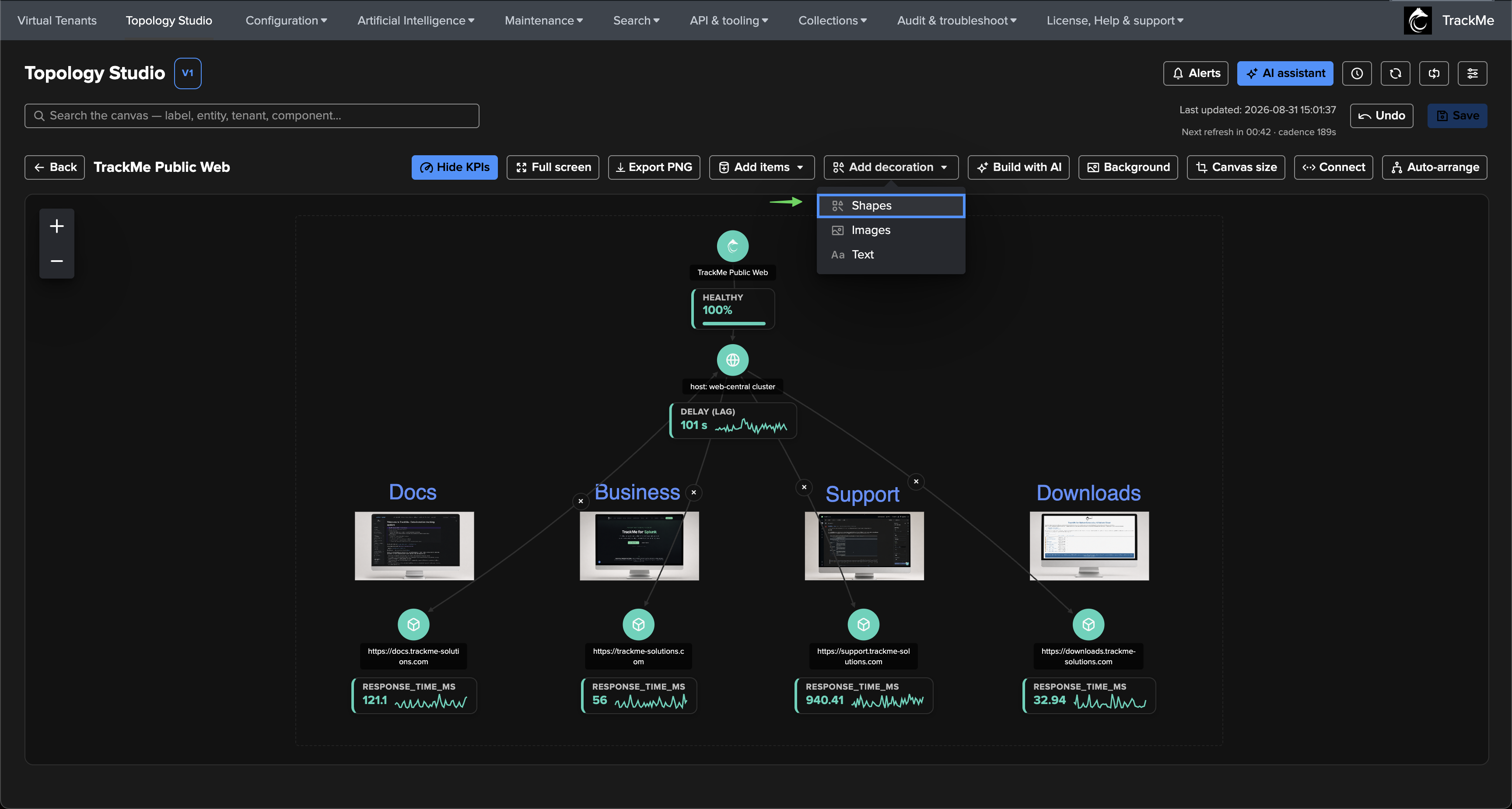Toggle Full screen mode

pyautogui.click(x=553, y=167)
